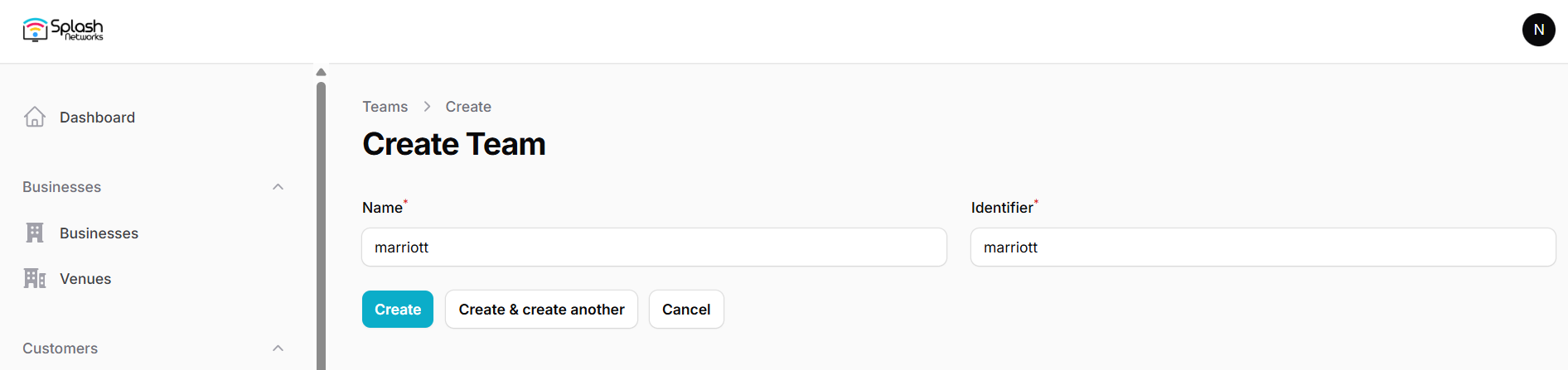Click the sidebar vertical scrollbar thumb
1568x370 pixels.
(x=322, y=223)
